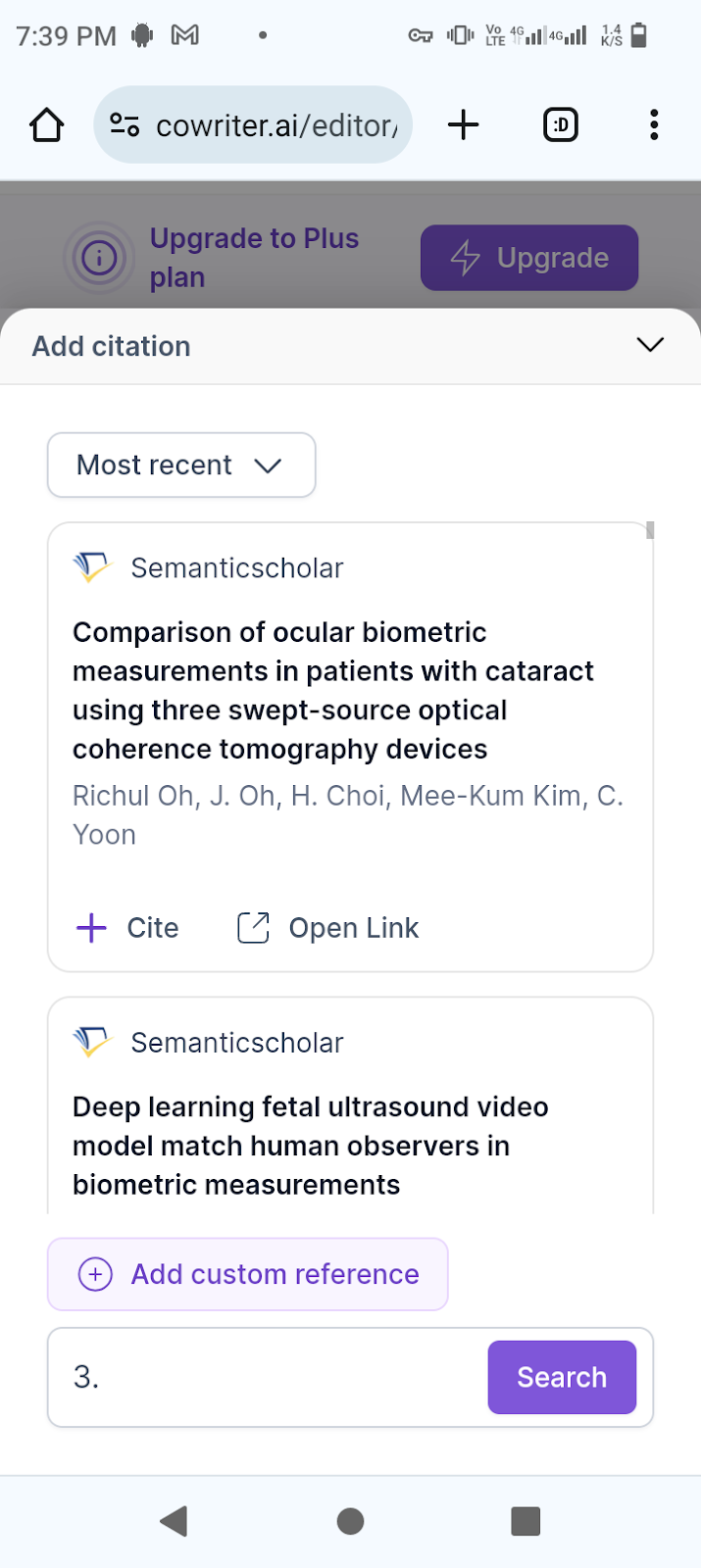Open Chrome three-dot overflow menu
701x1568 pixels.
tap(654, 125)
